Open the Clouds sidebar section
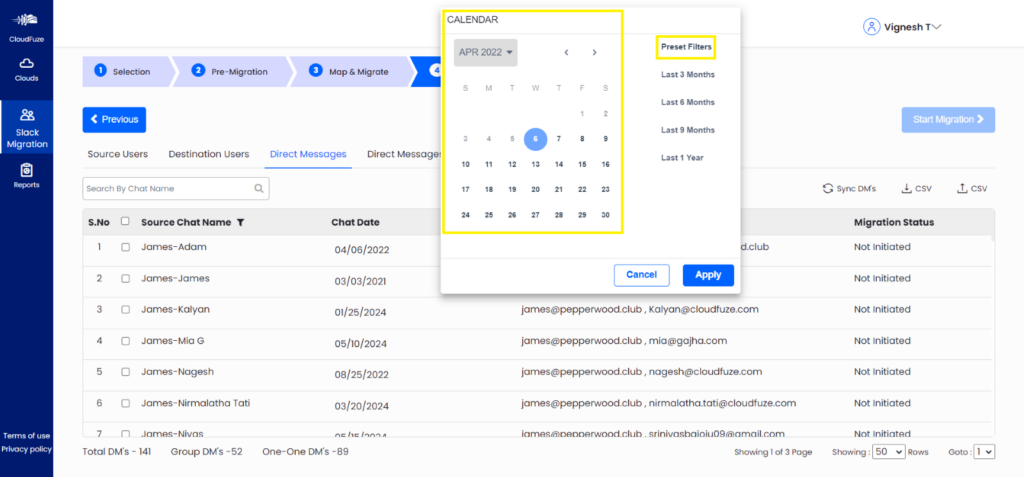The width and height of the screenshot is (1024, 477). 26,70
